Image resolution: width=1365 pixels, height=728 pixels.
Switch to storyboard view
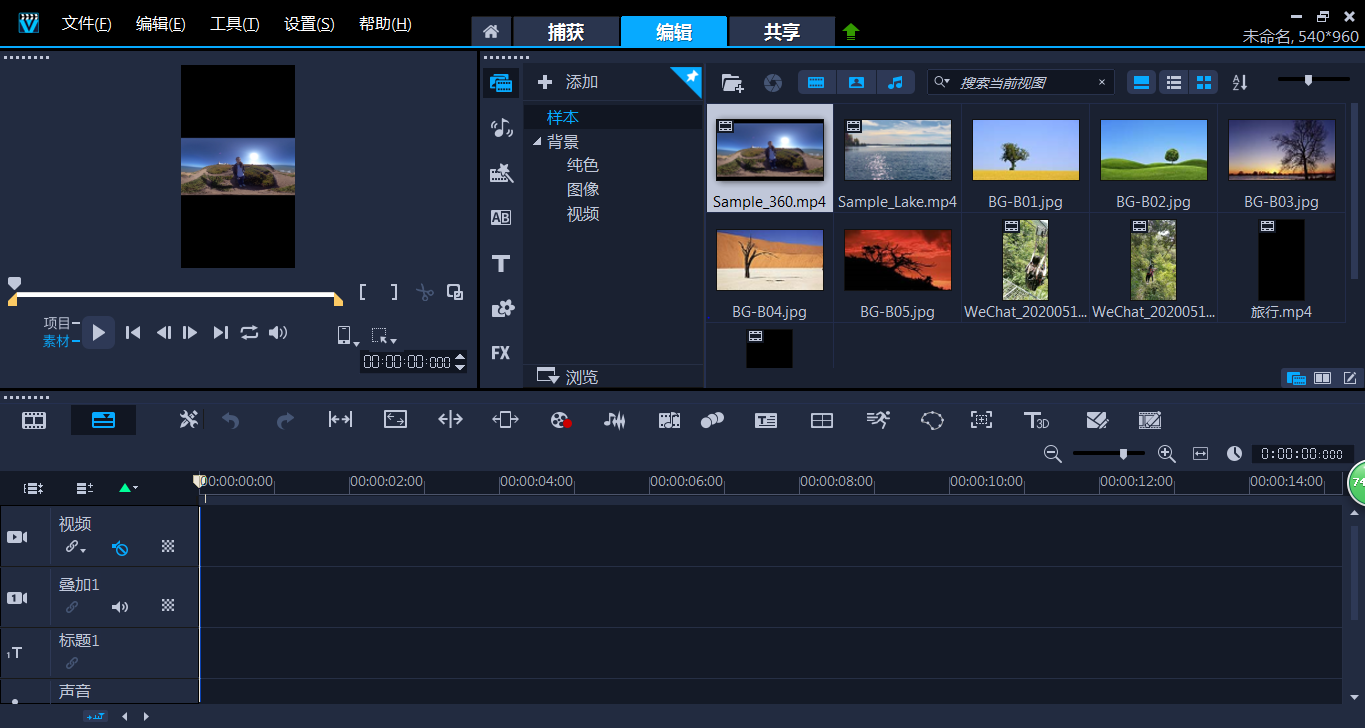coord(34,420)
